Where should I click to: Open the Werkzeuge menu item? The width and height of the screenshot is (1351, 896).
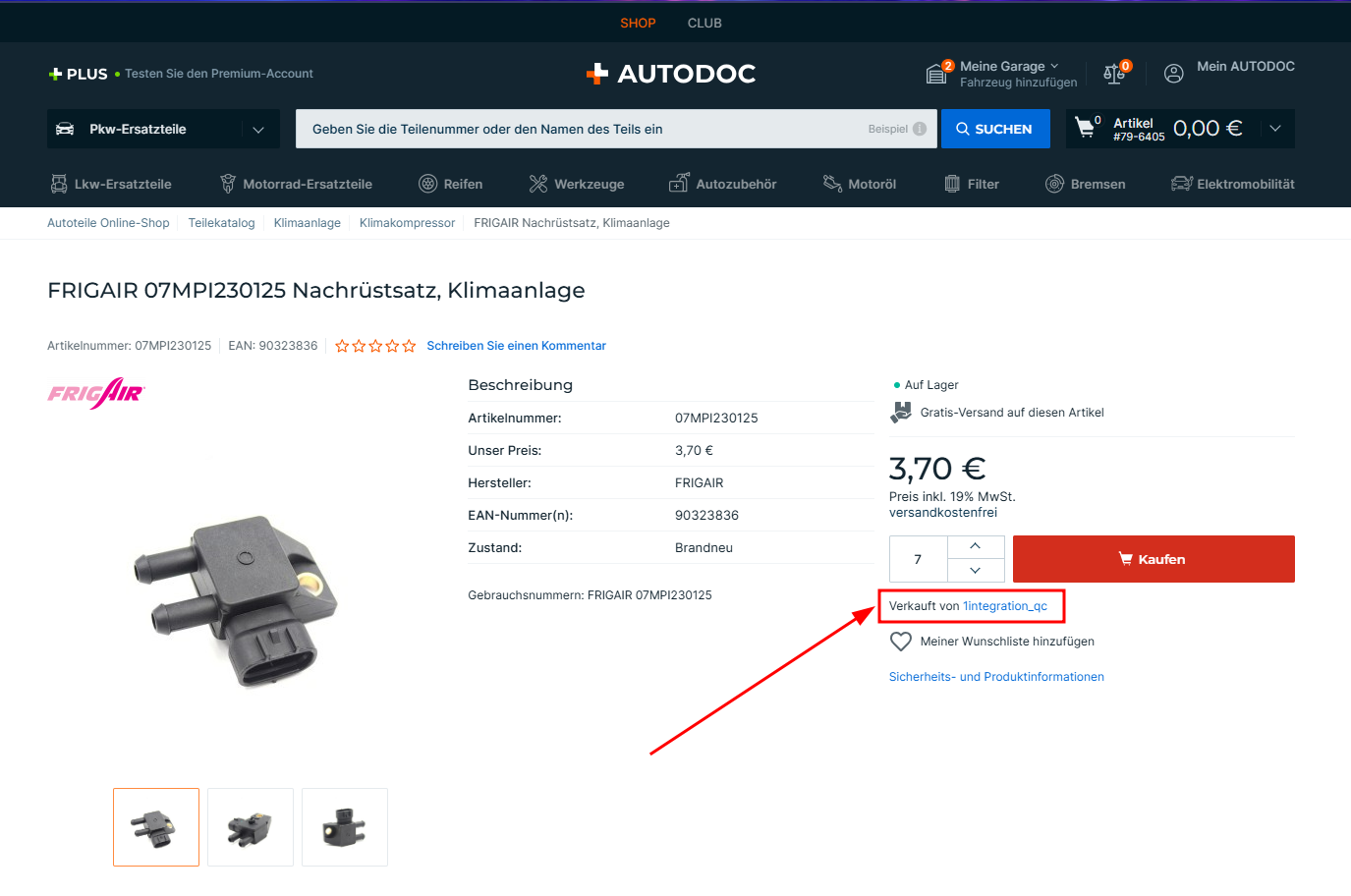tap(577, 184)
